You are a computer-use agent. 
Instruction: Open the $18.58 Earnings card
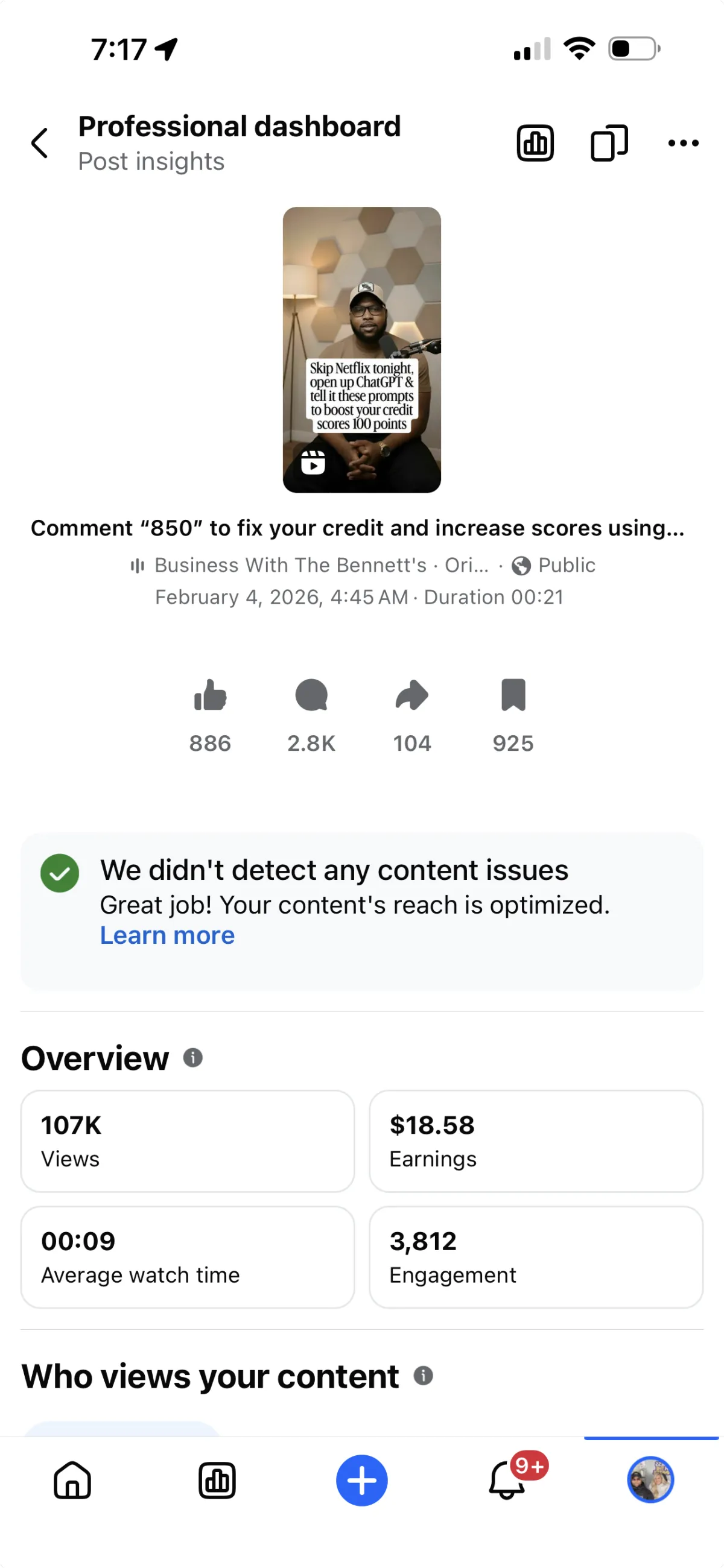tap(536, 1140)
